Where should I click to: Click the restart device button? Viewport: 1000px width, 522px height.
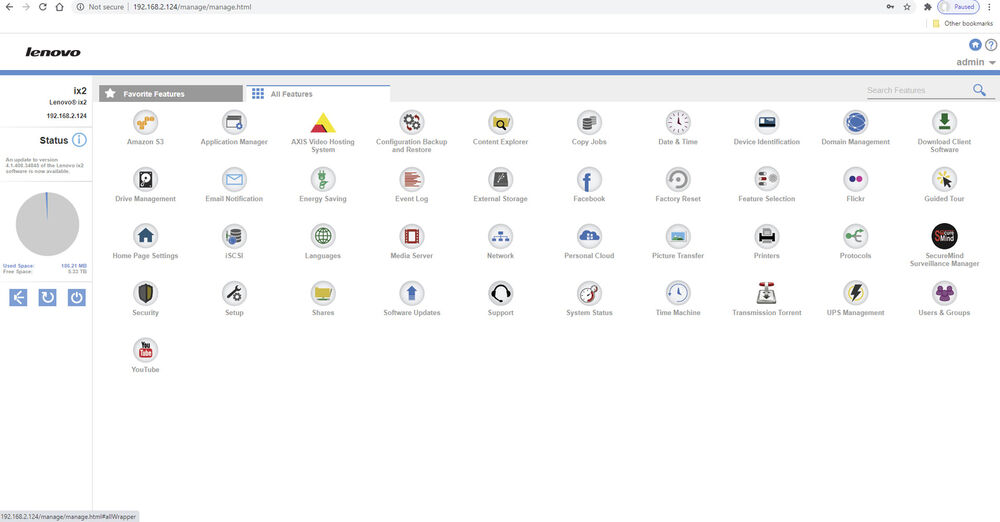47,297
